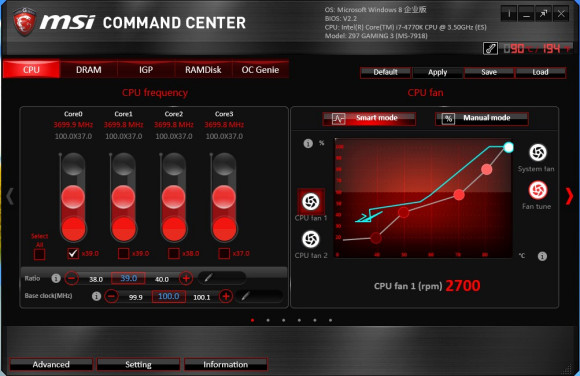Open the Advanced section
The width and height of the screenshot is (580, 376).
[51, 365]
